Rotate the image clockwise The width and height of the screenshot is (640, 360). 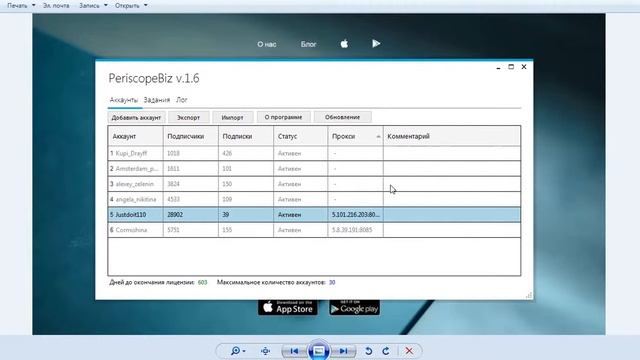tap(386, 351)
